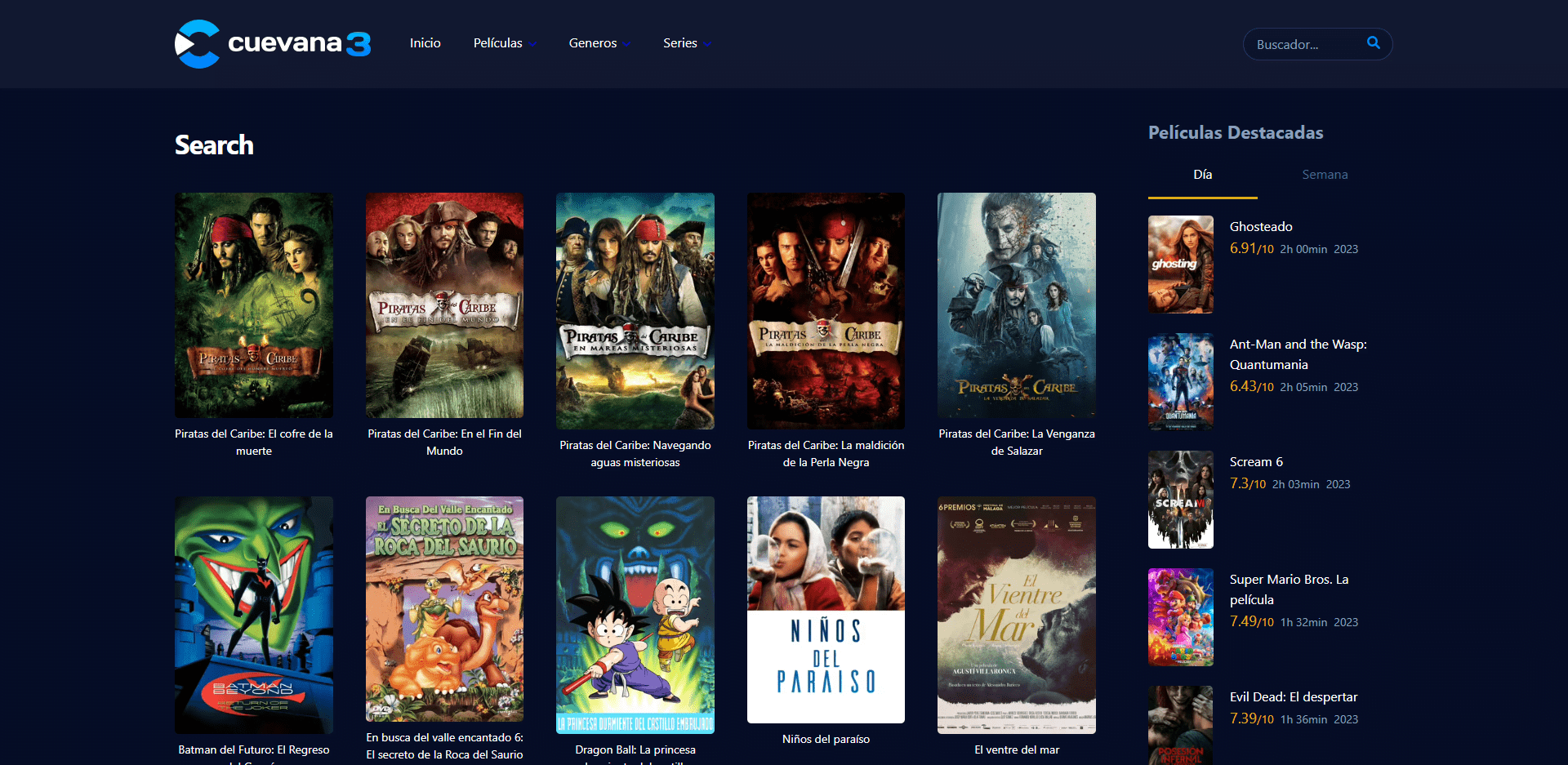Click the Cuevana 3 logo
This screenshot has width=1568, height=765.
tap(273, 43)
